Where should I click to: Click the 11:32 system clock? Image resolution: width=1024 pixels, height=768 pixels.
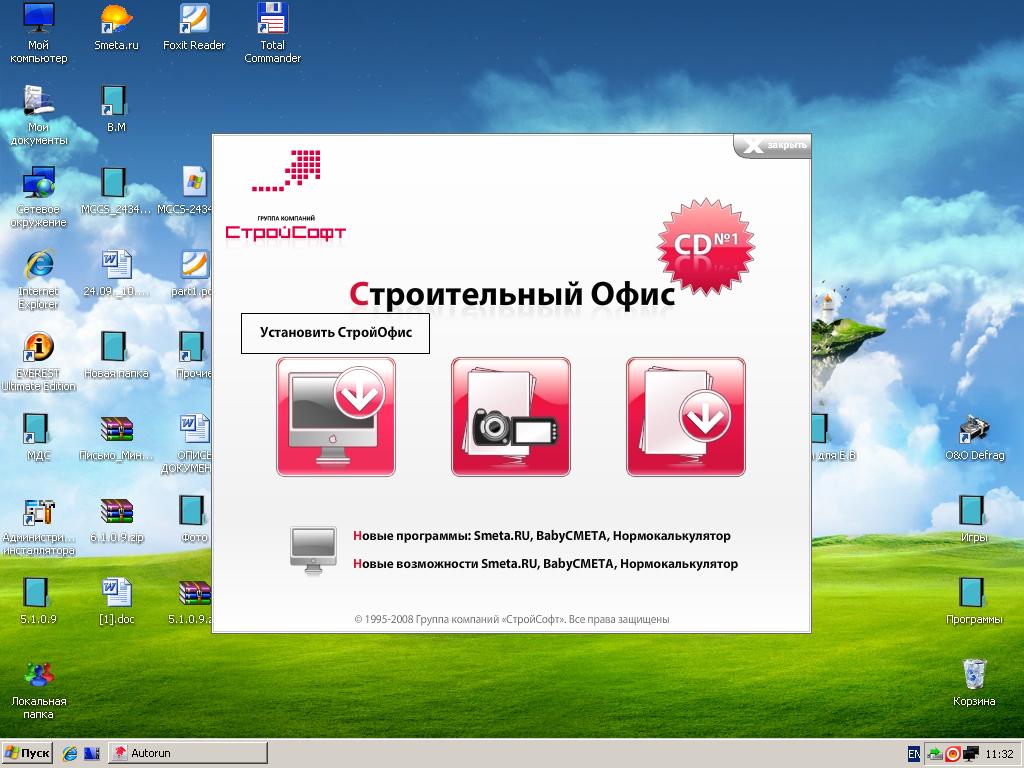pyautogui.click(x=999, y=754)
